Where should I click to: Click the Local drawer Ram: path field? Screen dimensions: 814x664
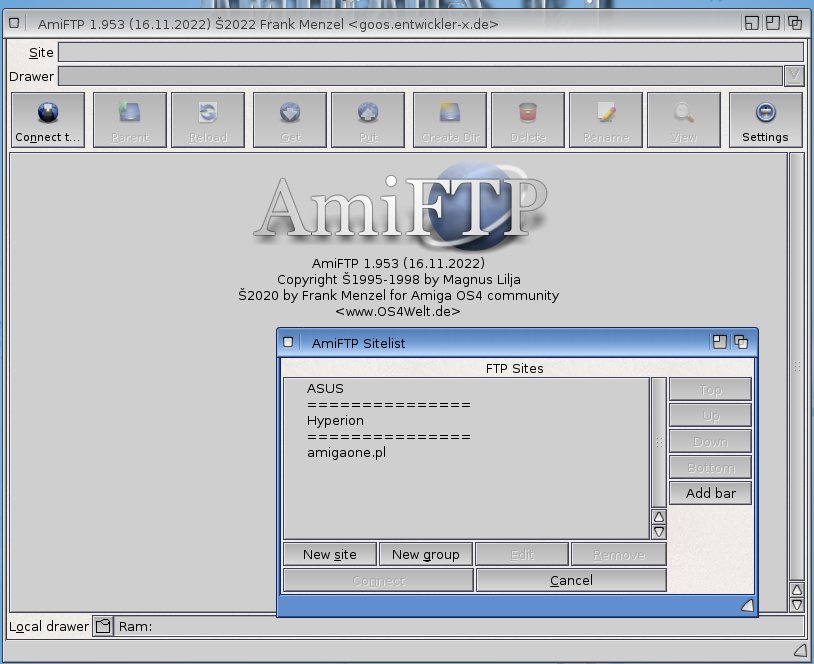pyautogui.click(x=459, y=626)
